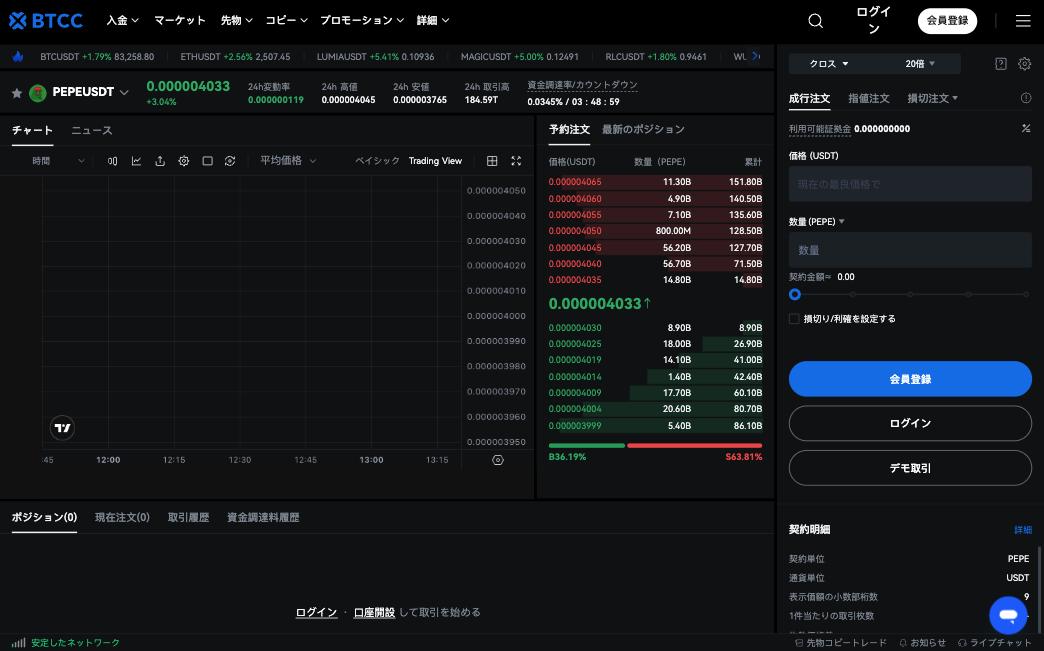The width and height of the screenshot is (1044, 651).
Task: Switch to grid multi-chart layout icon
Action: coord(492,161)
